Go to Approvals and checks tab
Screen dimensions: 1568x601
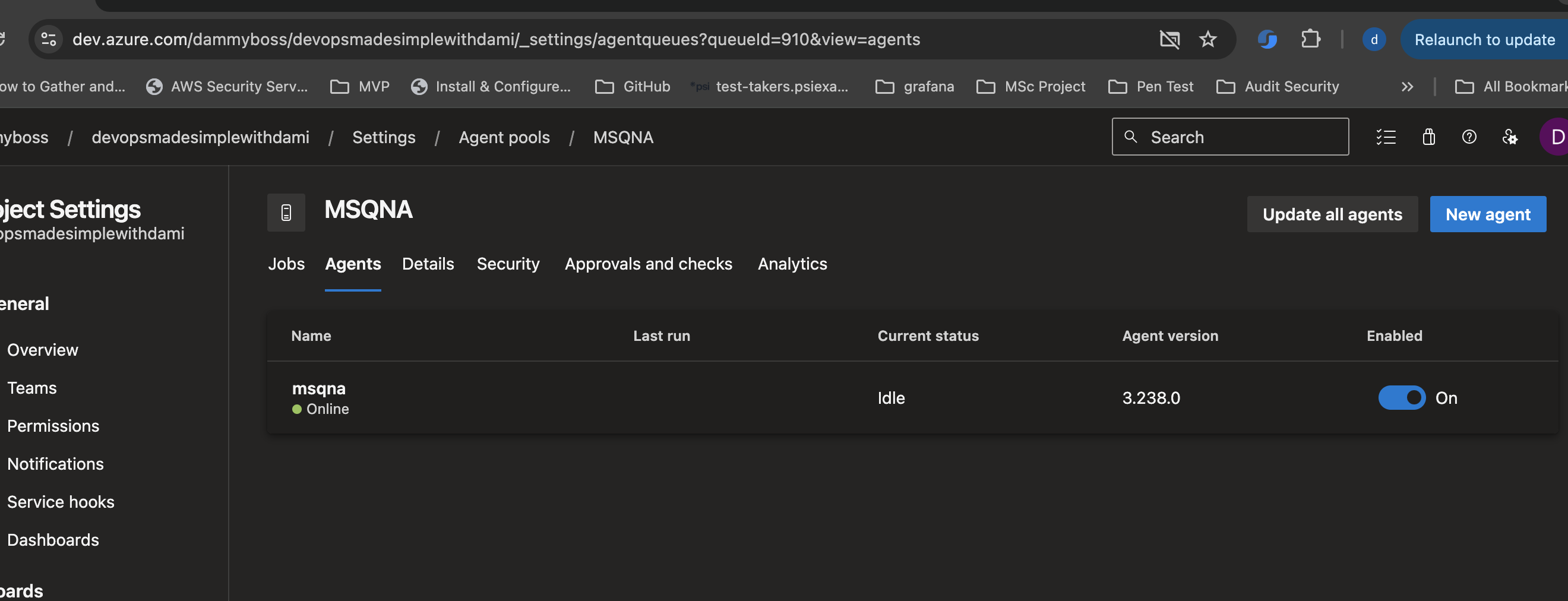coord(648,264)
